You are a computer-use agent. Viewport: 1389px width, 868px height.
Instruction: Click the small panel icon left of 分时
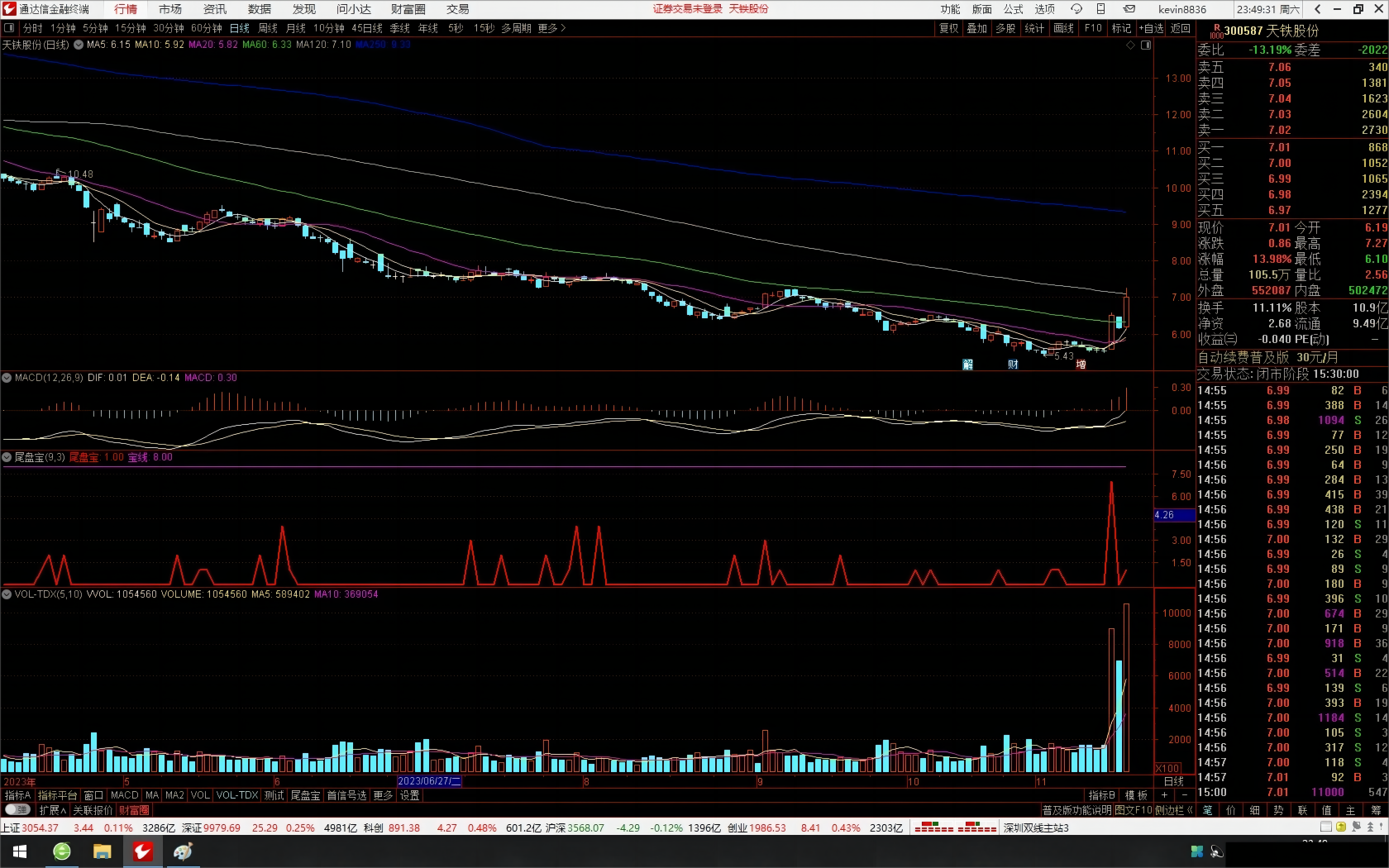(10, 28)
